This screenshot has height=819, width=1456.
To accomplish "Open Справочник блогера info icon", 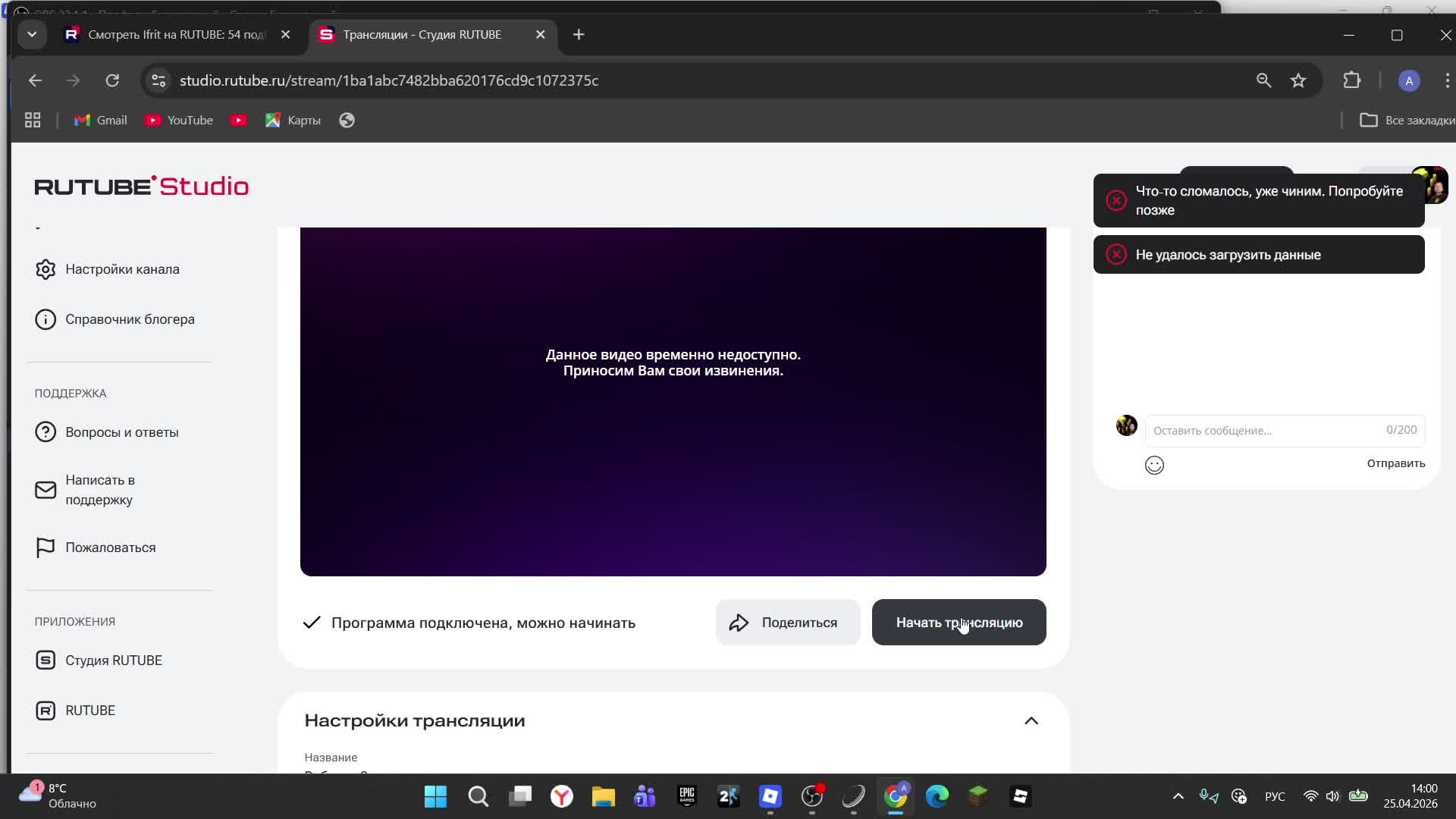I will coord(45,319).
